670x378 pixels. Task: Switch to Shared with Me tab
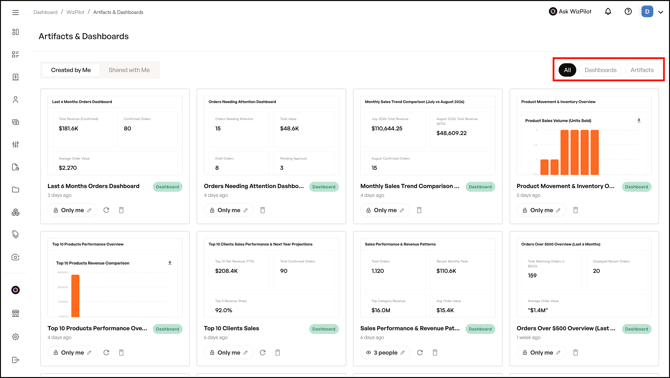(129, 70)
